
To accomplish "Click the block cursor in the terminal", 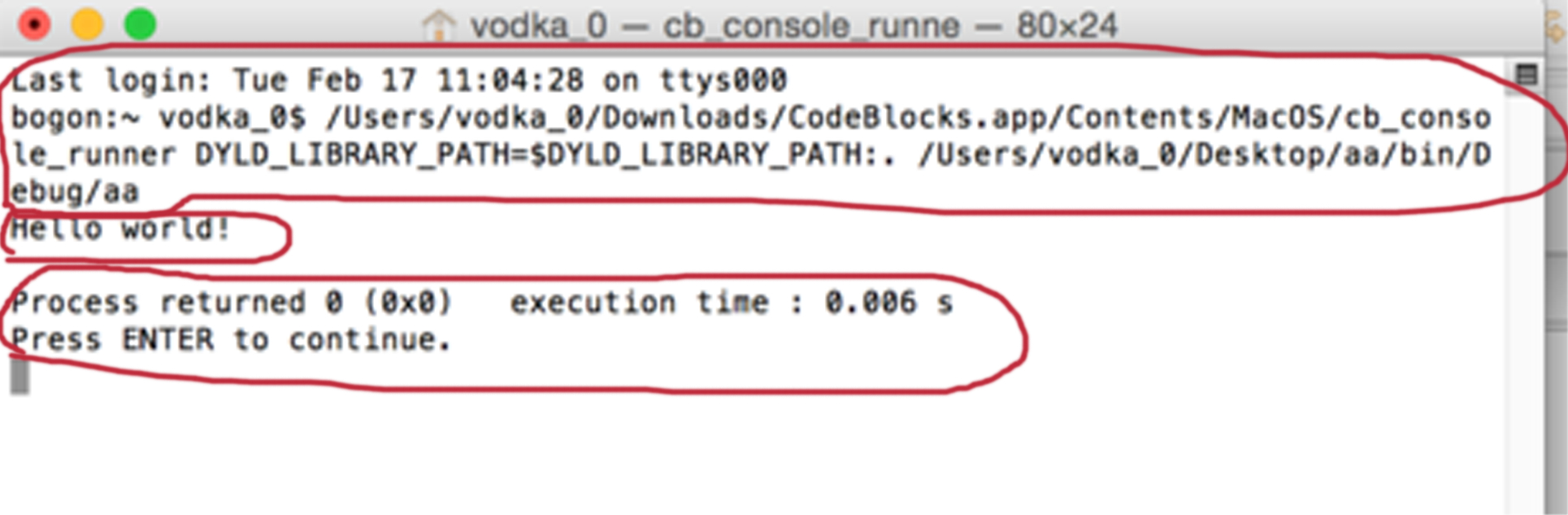I will [x=20, y=377].
